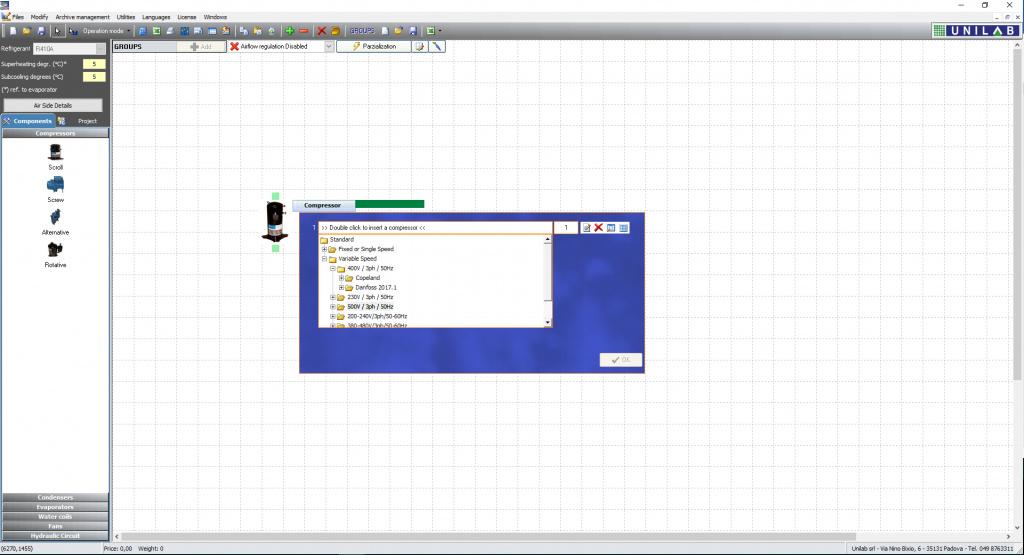Select the Scroll compressor component
The height and width of the screenshot is (555, 1024).
[x=56, y=156]
